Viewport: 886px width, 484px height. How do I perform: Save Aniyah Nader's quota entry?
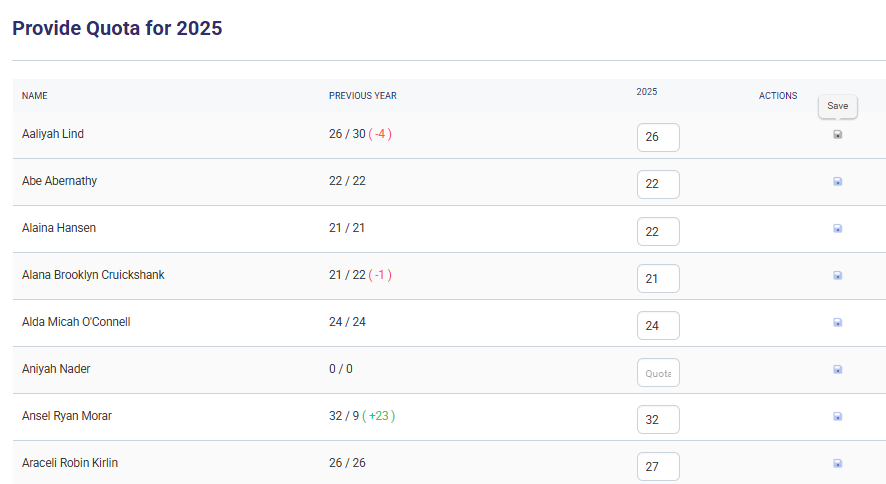point(837,369)
